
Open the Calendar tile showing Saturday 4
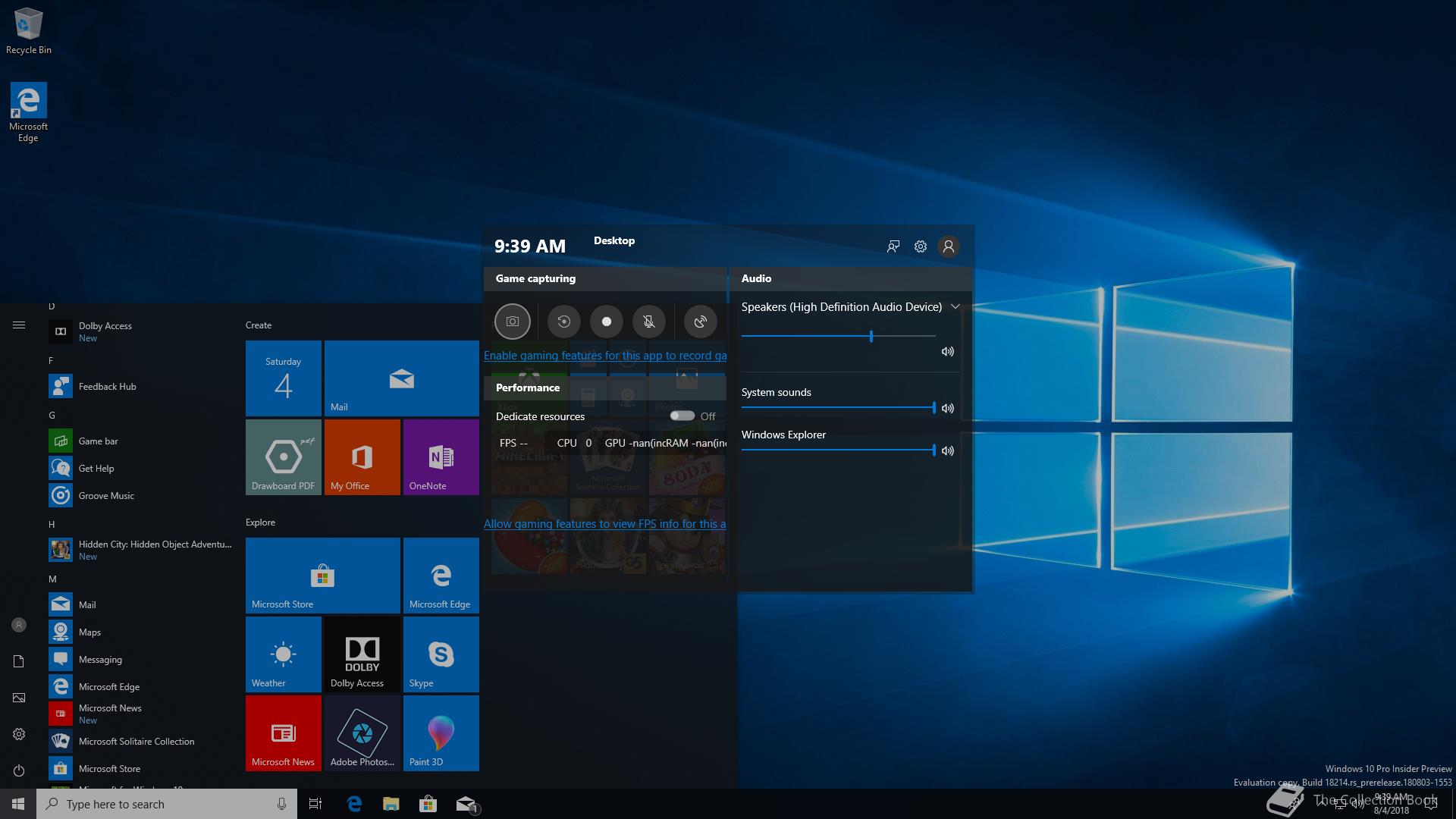[284, 378]
